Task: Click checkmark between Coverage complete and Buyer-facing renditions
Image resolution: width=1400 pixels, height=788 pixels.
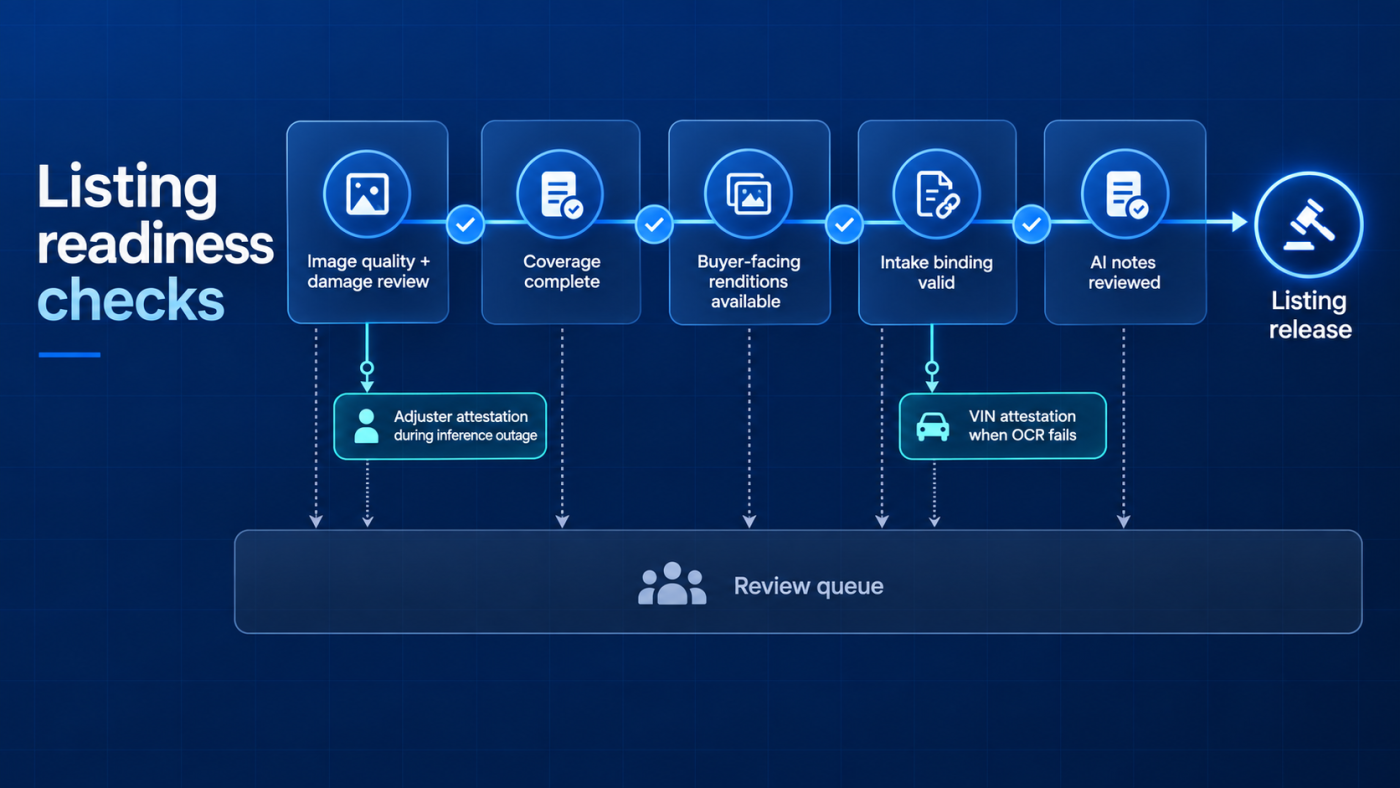Action: click(x=654, y=224)
